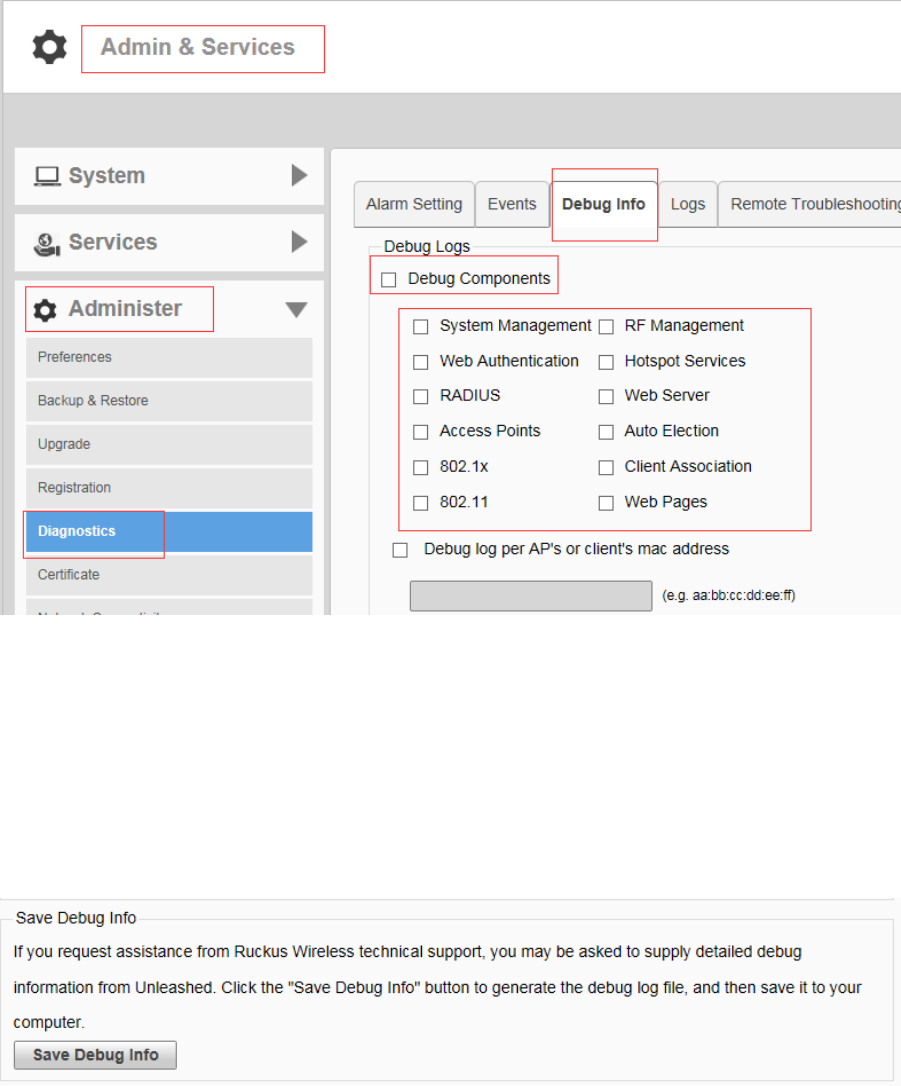
Task: Expand the Services menu arrow
Action: pos(299,242)
